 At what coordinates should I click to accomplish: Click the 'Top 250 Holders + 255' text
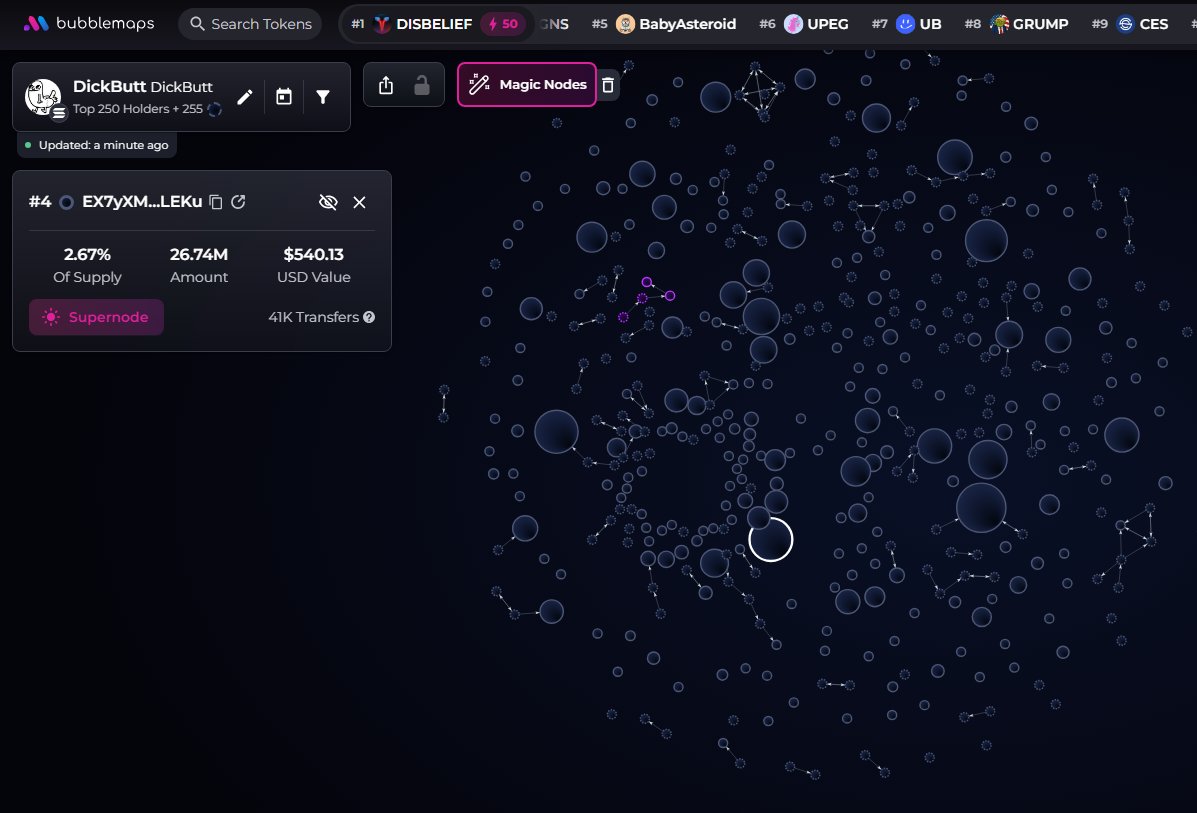coord(137,108)
